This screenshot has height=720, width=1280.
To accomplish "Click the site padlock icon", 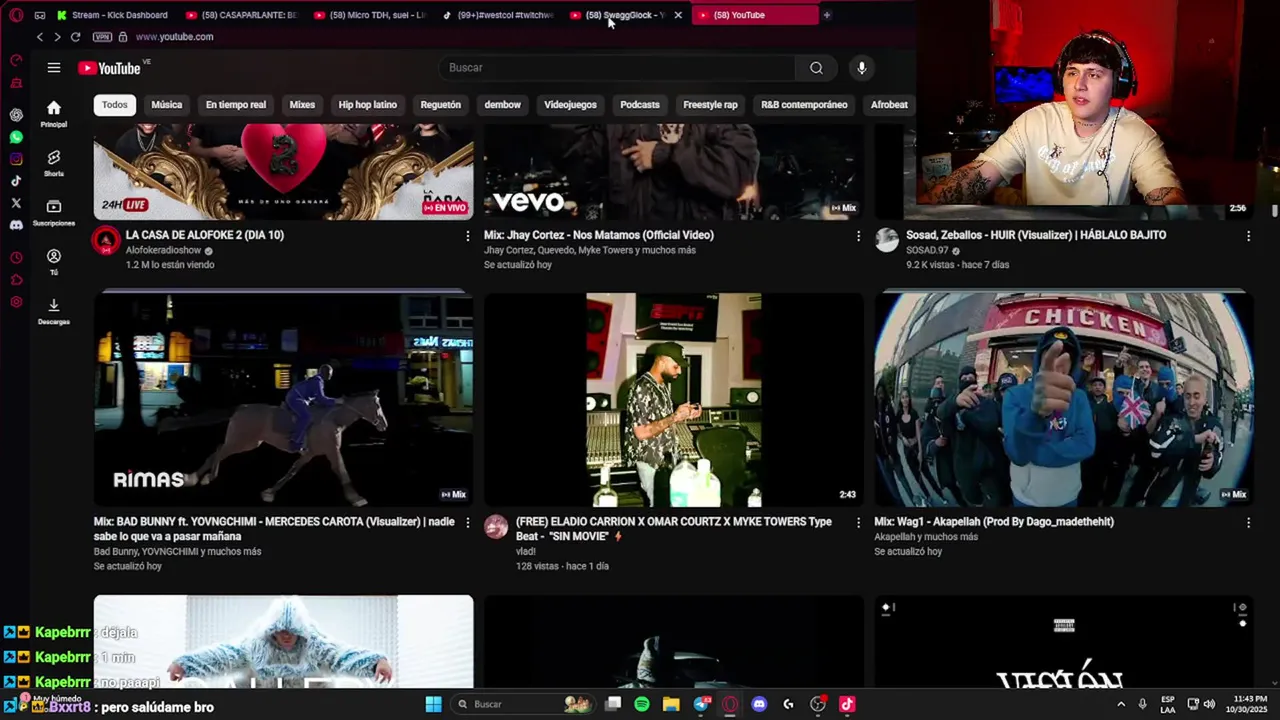I will point(123,37).
